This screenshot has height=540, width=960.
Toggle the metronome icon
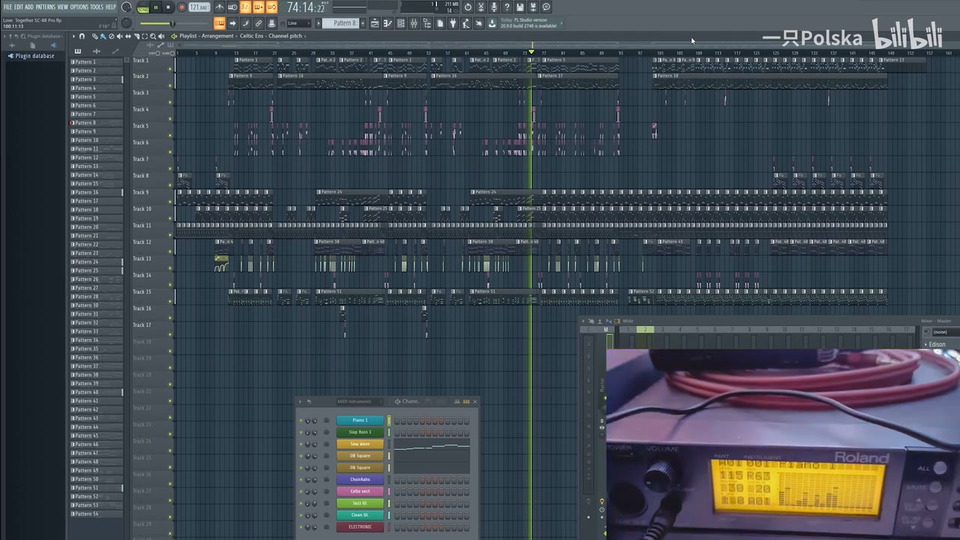point(219,7)
